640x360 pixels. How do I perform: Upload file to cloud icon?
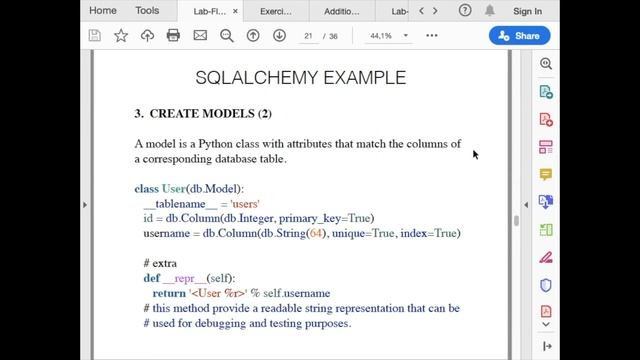(x=147, y=36)
